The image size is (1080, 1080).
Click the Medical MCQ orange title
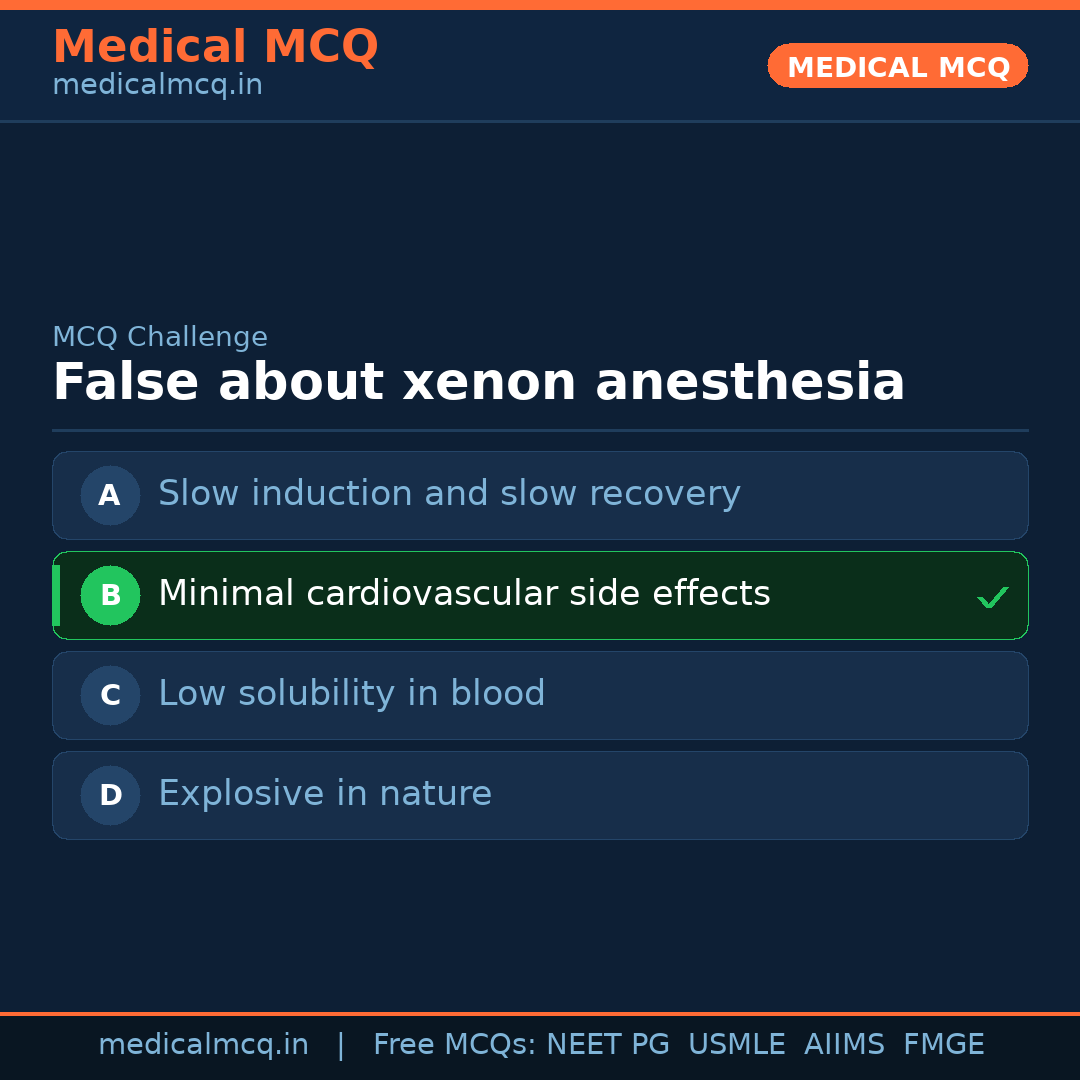click(x=215, y=47)
